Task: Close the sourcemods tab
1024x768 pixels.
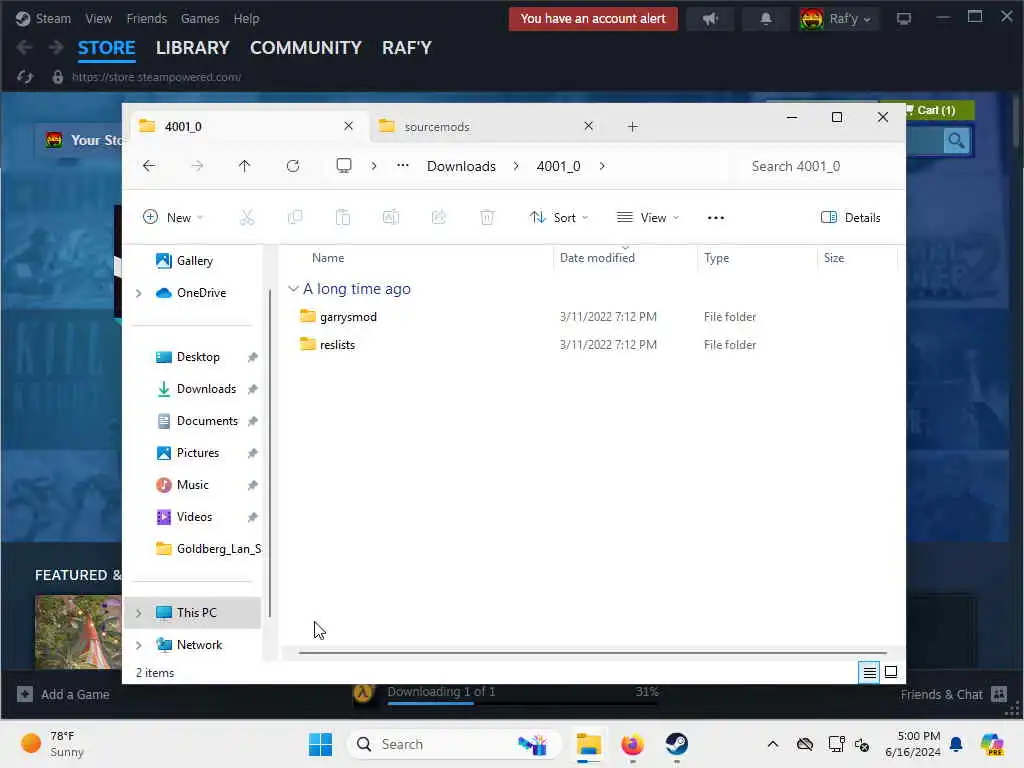Action: click(x=588, y=126)
